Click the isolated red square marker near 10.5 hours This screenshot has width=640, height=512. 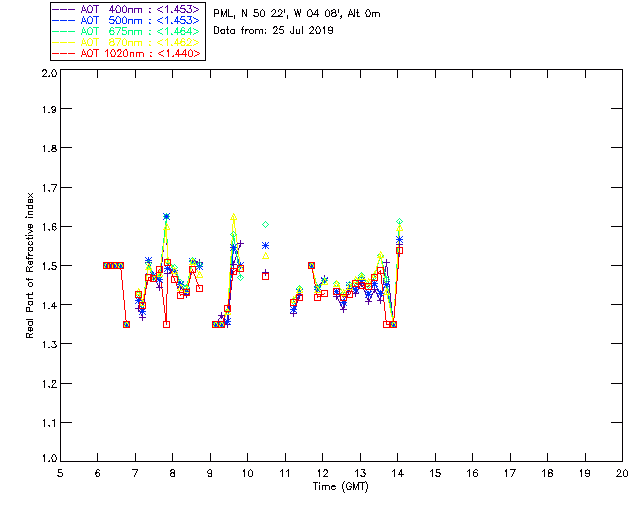point(265,276)
